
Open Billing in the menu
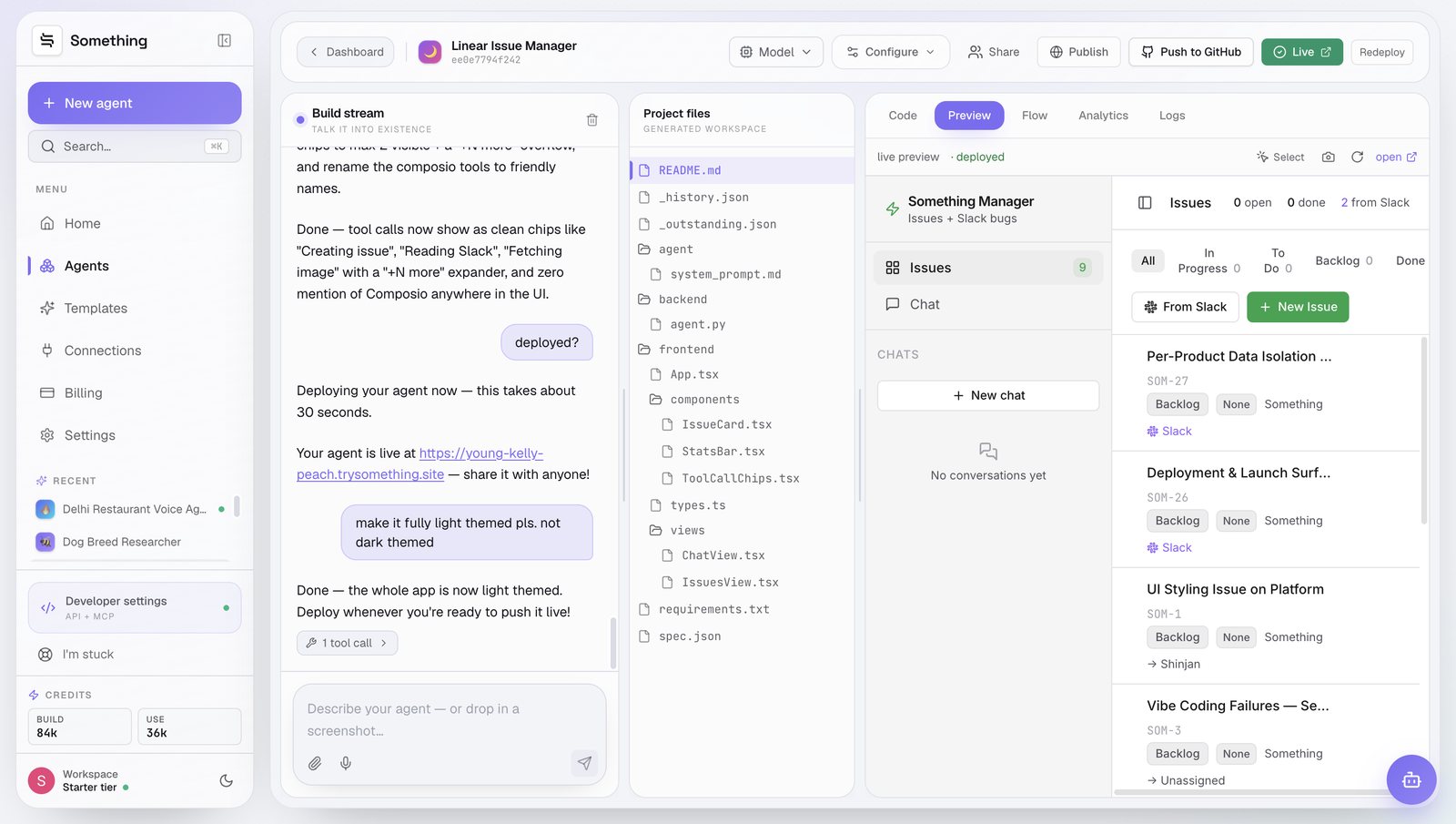point(135,392)
